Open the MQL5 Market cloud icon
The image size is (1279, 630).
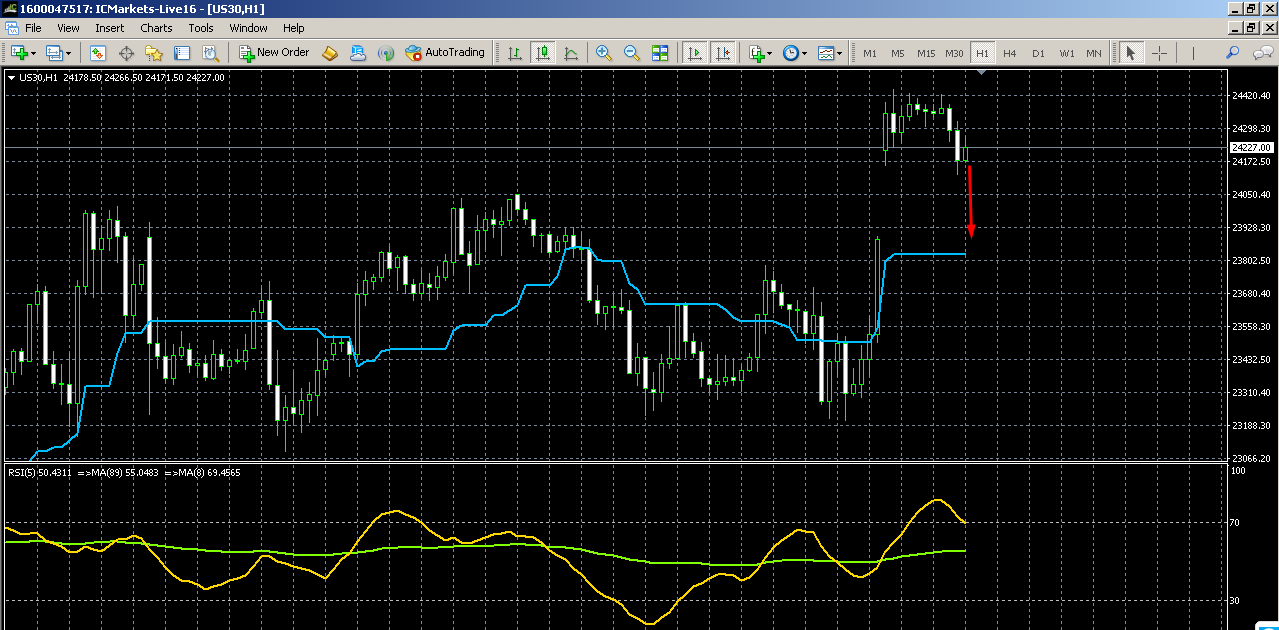(x=357, y=53)
